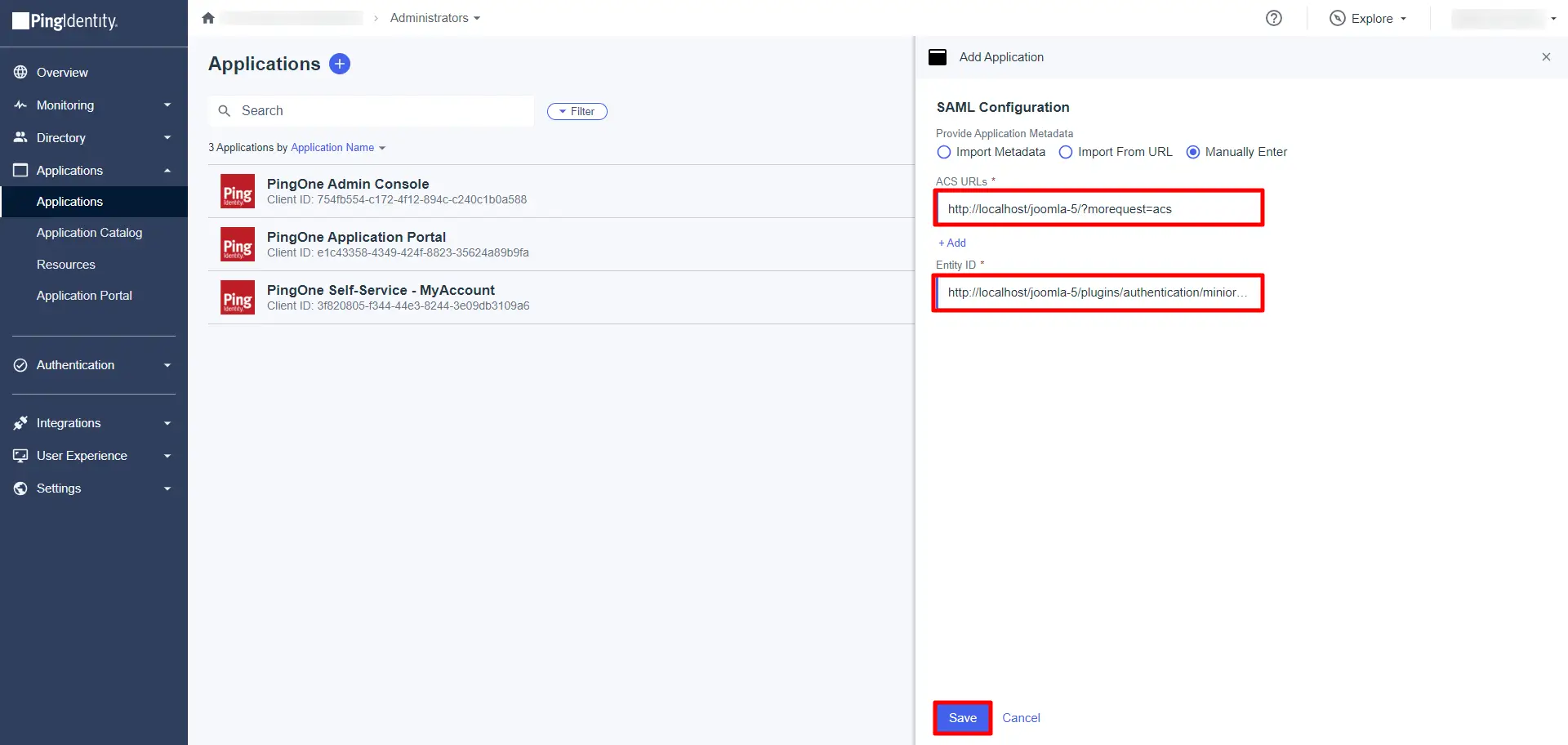1568x745 pixels.
Task: Click the Add Application panel icon
Action: 938,57
